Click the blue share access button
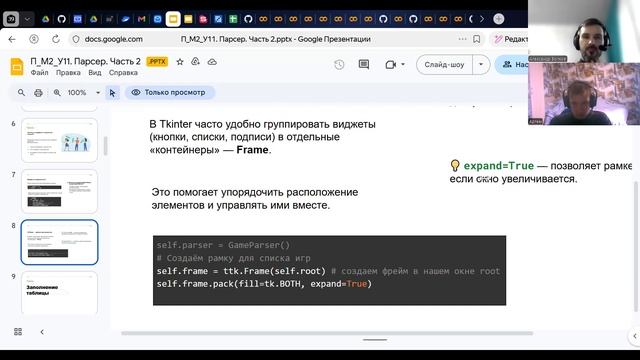640x360 pixels. [511, 64]
